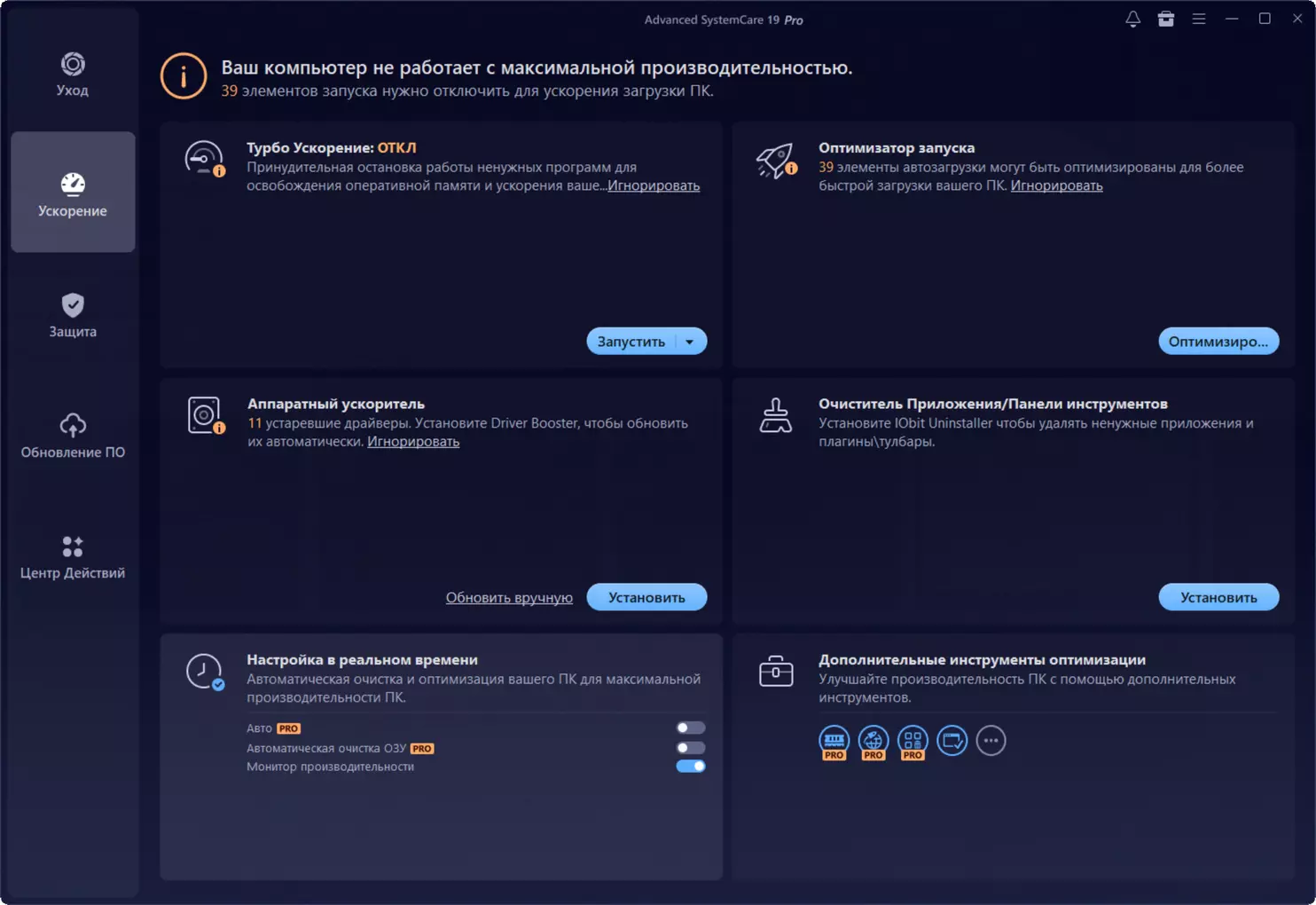Expand the Запустить button dropdown arrow

coord(690,342)
